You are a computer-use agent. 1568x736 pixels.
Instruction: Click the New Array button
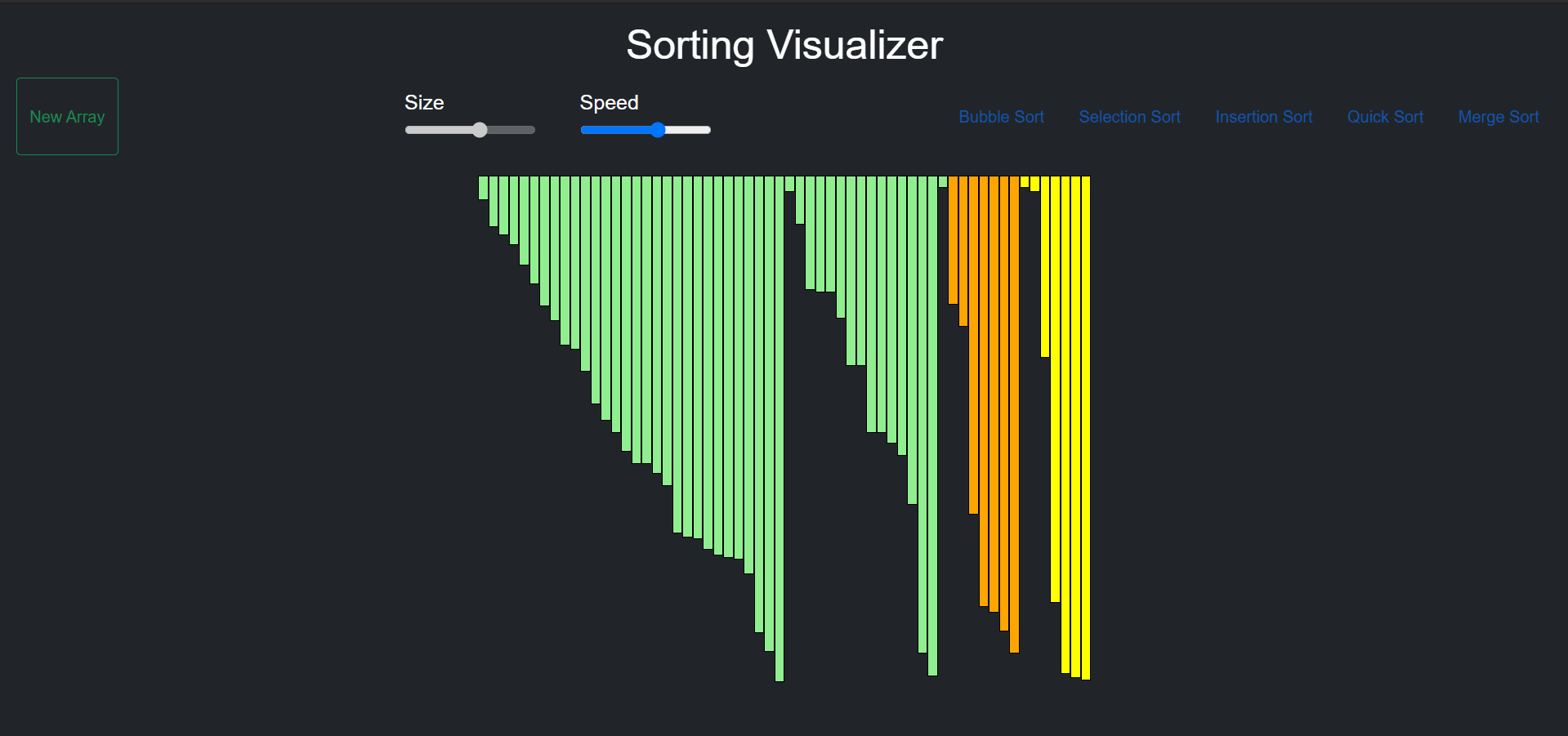(67, 116)
